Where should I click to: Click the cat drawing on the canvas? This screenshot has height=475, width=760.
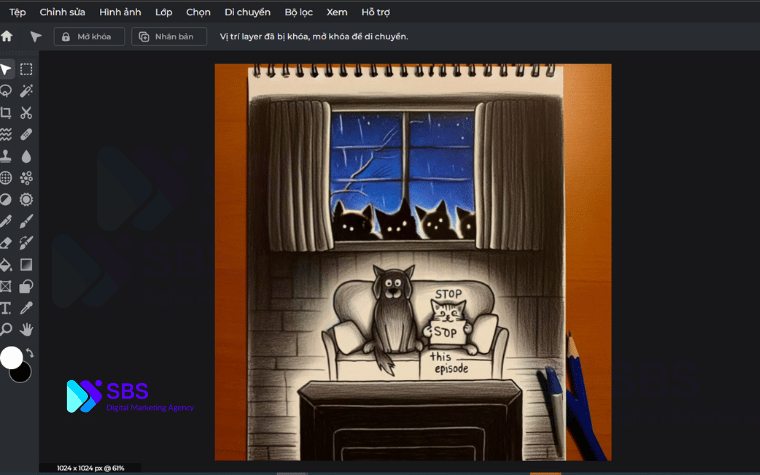(x=449, y=326)
